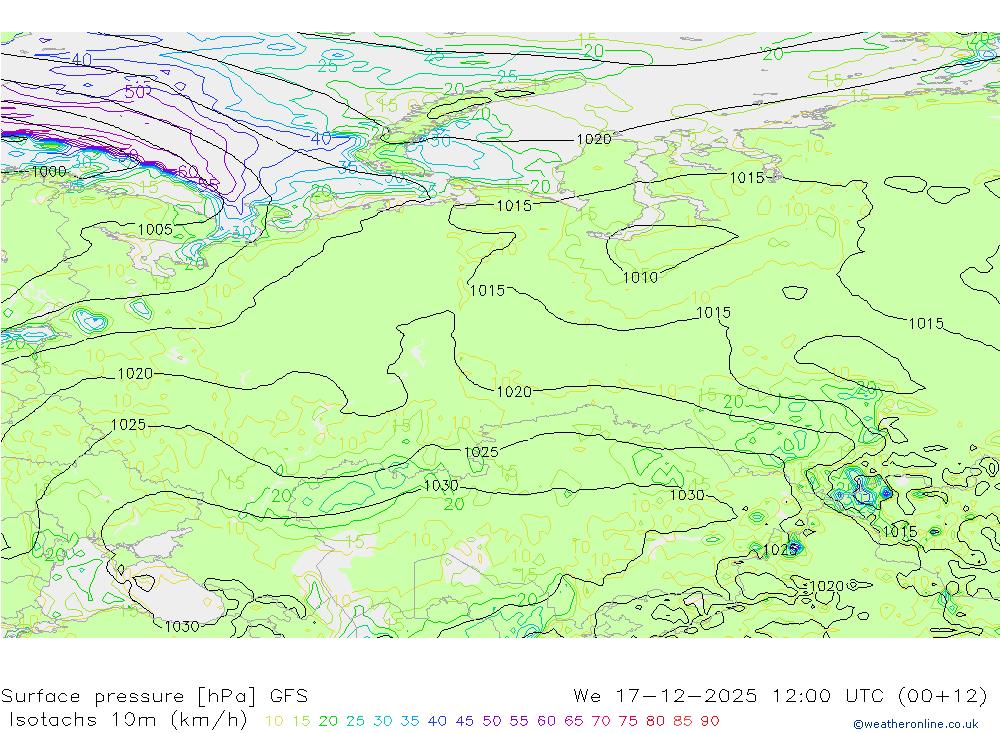Select the 35 value in Isotachs legend
This screenshot has height=733, width=1000.
tap(410, 722)
